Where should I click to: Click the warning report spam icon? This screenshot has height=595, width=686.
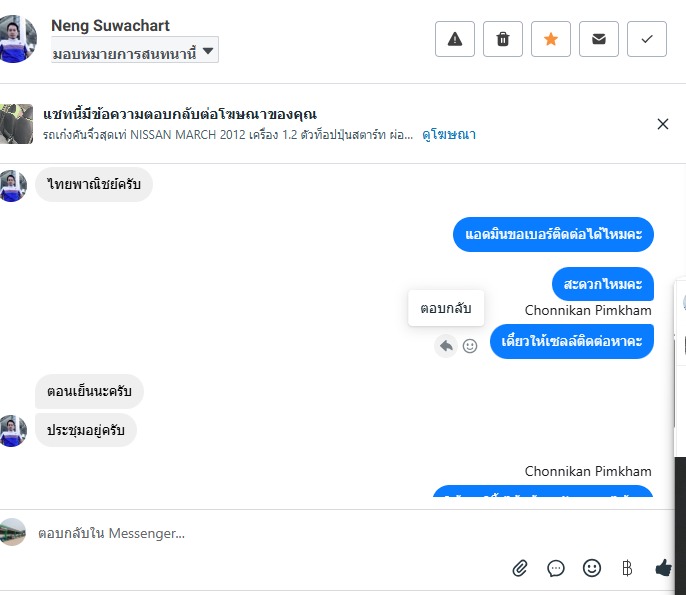[x=455, y=39]
